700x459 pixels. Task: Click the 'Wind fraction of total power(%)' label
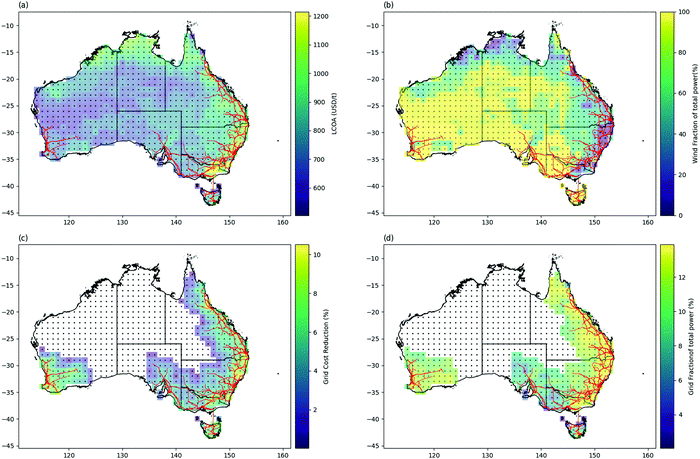tap(695, 113)
